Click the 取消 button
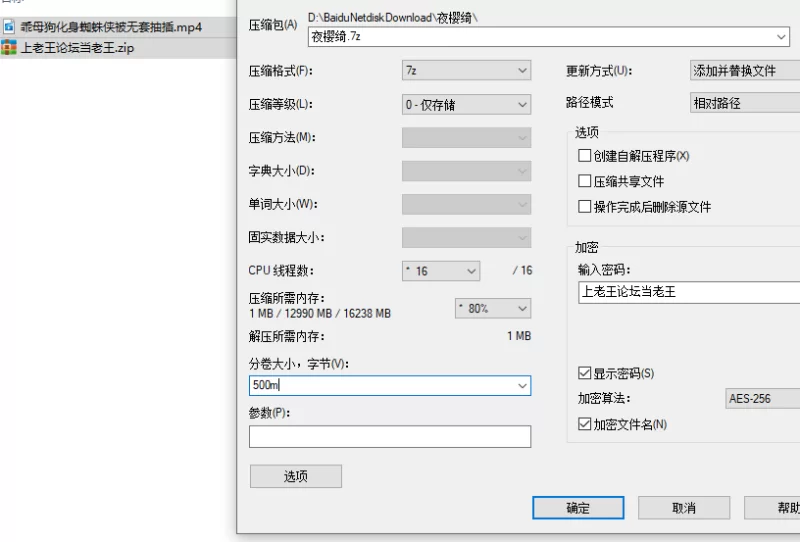 pyautogui.click(x=684, y=508)
